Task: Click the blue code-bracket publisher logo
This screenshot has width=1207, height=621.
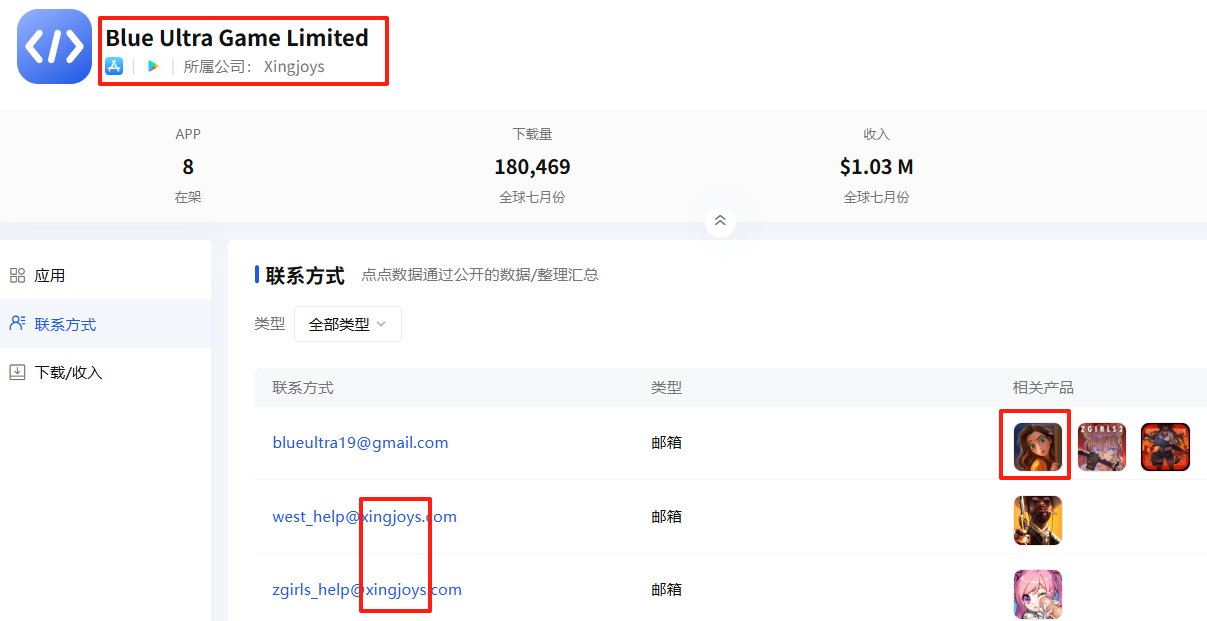Action: pyautogui.click(x=54, y=46)
